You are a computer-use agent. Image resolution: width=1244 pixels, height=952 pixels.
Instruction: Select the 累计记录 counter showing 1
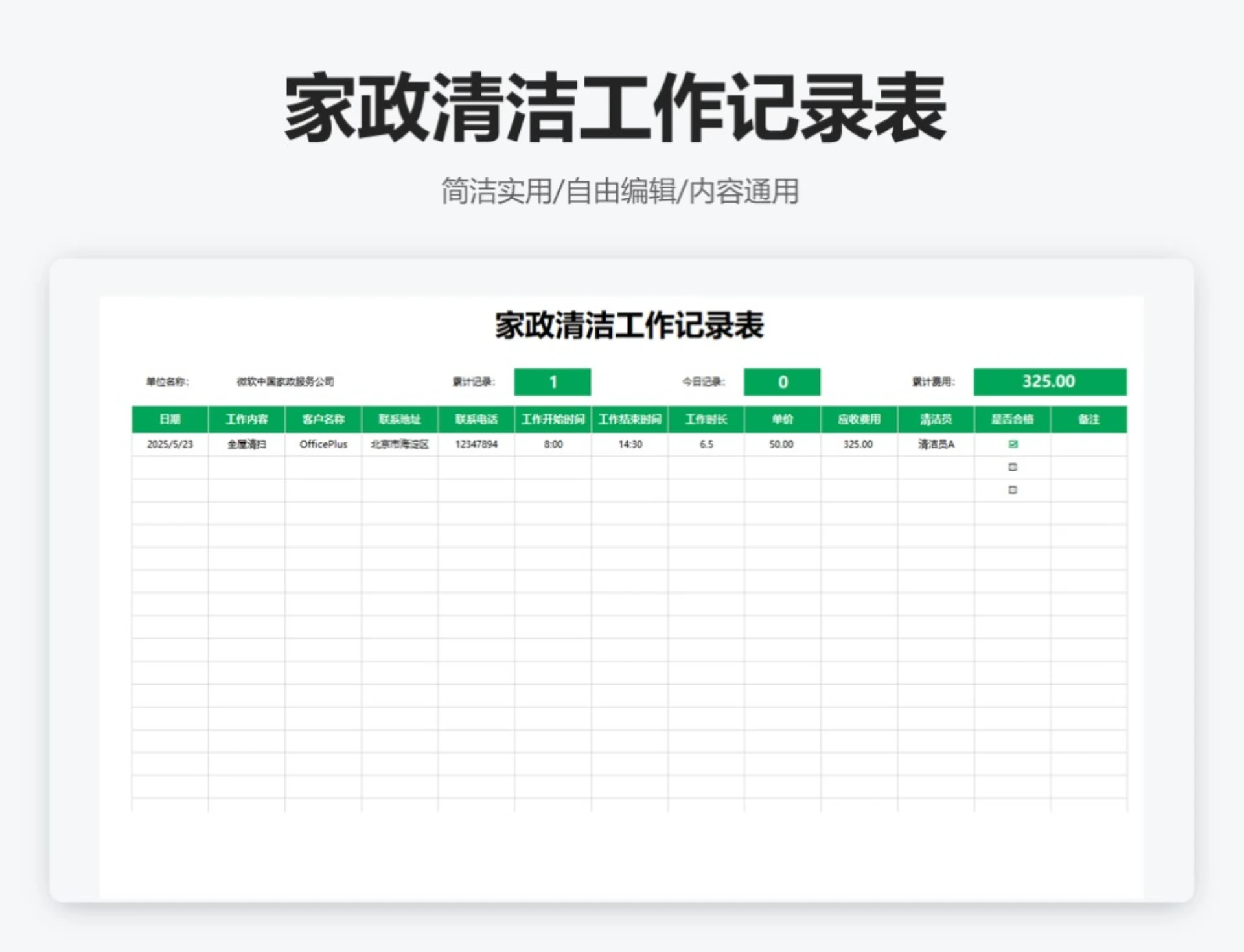click(552, 382)
